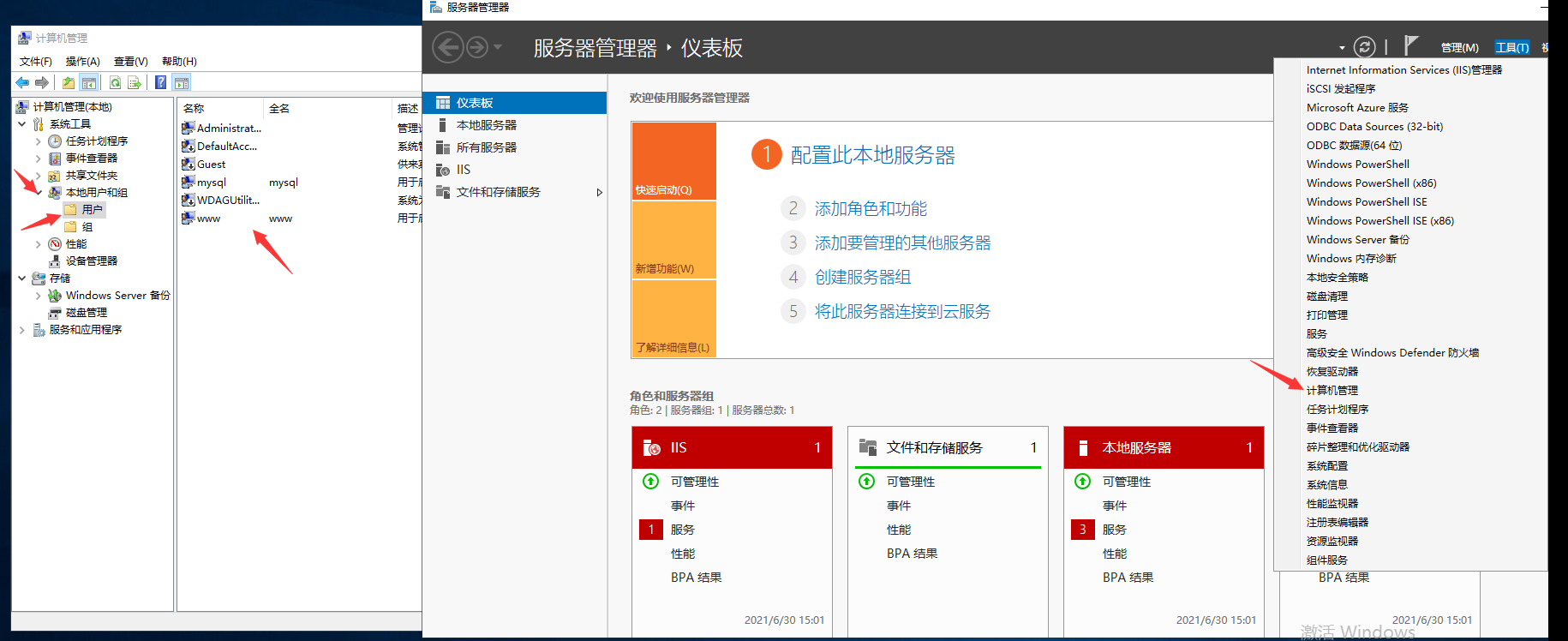Sort by the 名称 column header

[x=220, y=109]
